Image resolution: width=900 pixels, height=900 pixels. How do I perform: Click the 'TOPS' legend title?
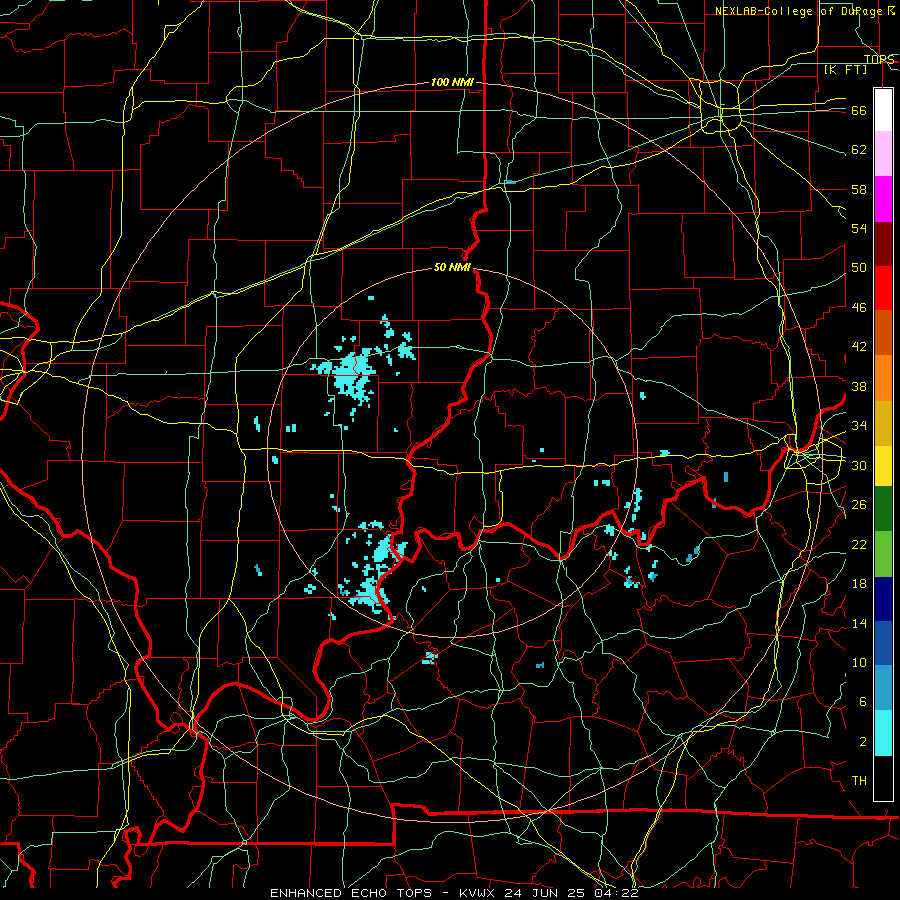tap(879, 59)
